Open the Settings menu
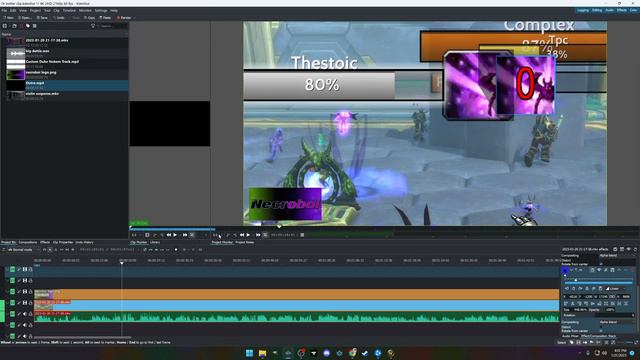The image size is (640, 360). 101,10
